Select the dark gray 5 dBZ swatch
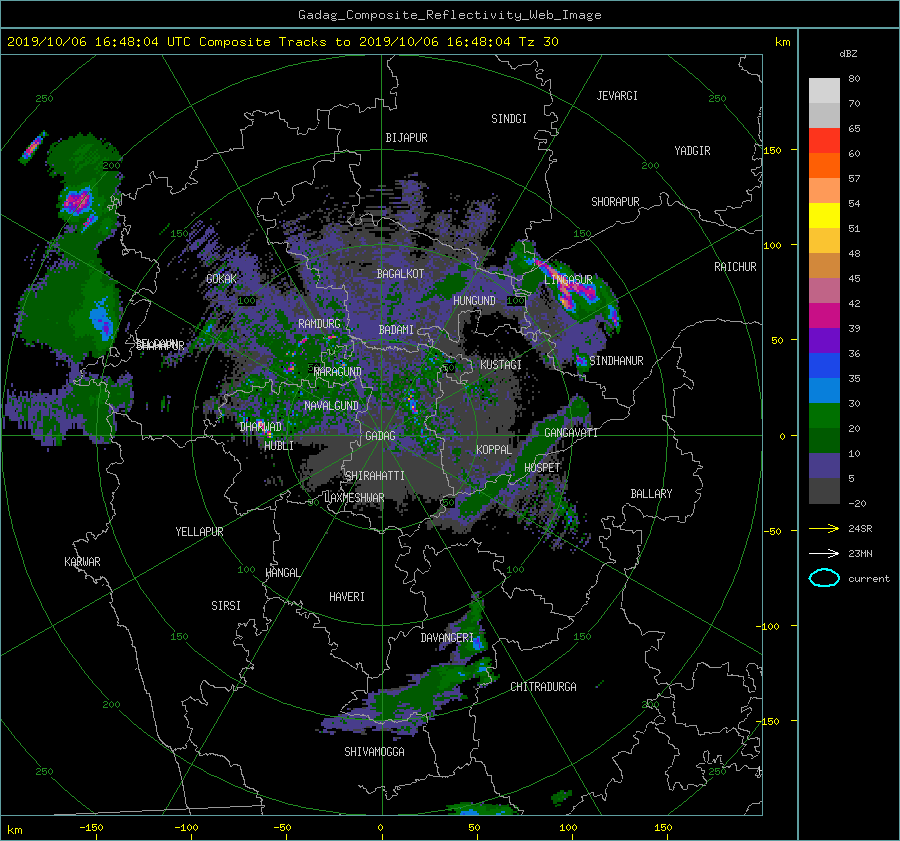This screenshot has height=841, width=900. (824, 491)
